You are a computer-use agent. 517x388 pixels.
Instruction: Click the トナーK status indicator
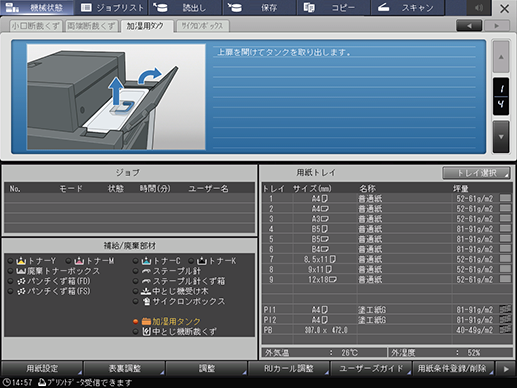[x=191, y=261]
